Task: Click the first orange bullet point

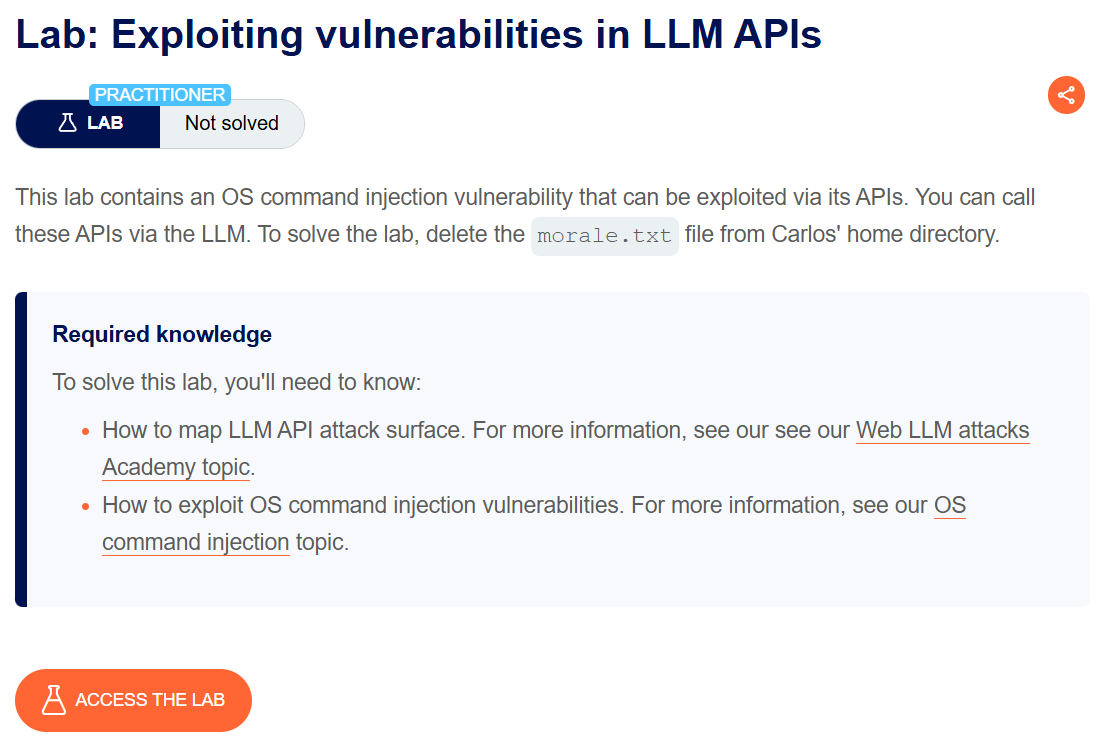Action: click(85, 432)
